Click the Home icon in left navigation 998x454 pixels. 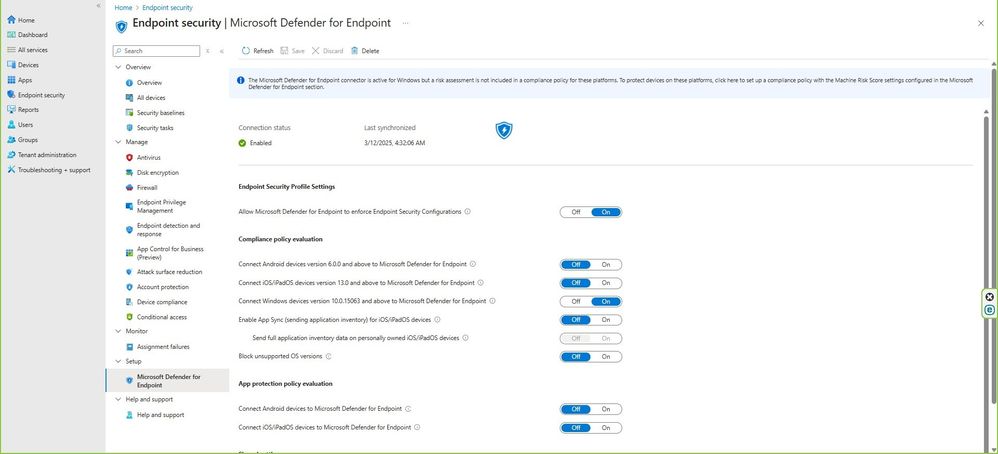[11, 20]
